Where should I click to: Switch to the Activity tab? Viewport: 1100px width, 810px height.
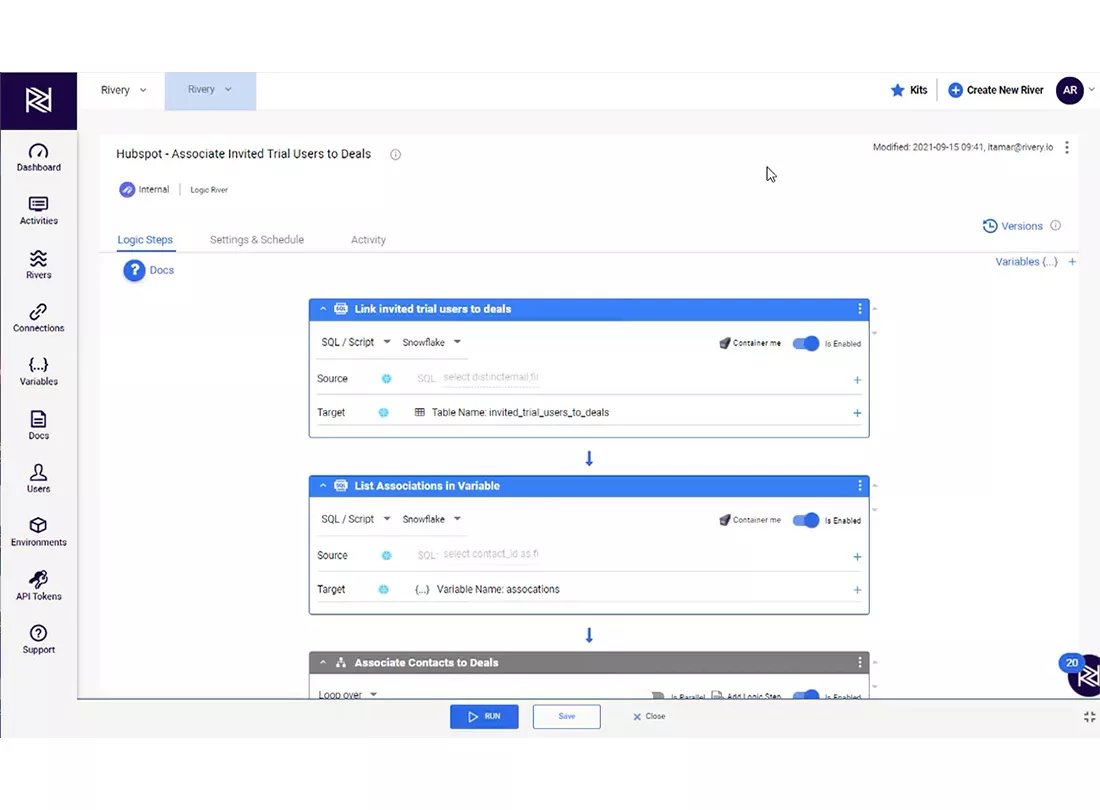tap(368, 240)
